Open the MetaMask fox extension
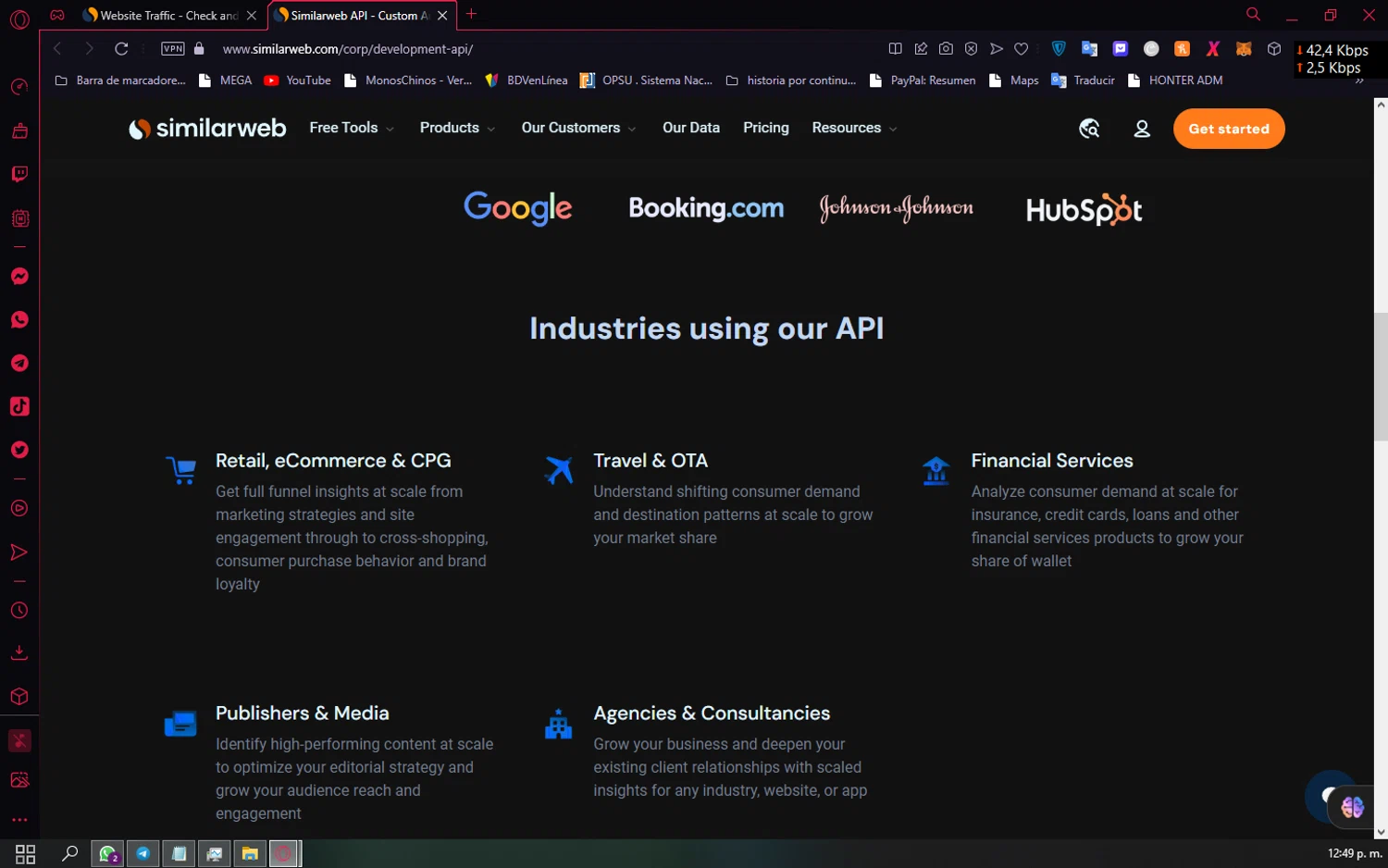This screenshot has height=868, width=1388. pos(1244,48)
